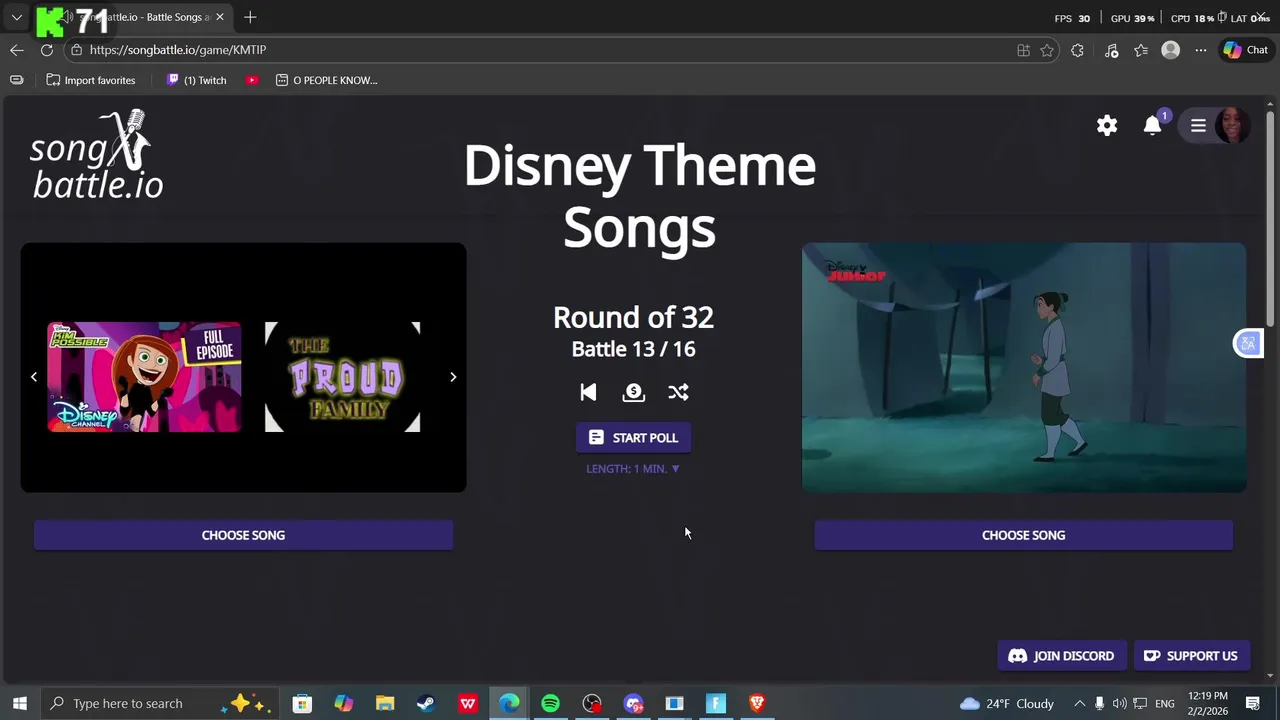The image size is (1280, 720).
Task: Click the split screen icon in address bar
Action: pyautogui.click(x=1023, y=50)
